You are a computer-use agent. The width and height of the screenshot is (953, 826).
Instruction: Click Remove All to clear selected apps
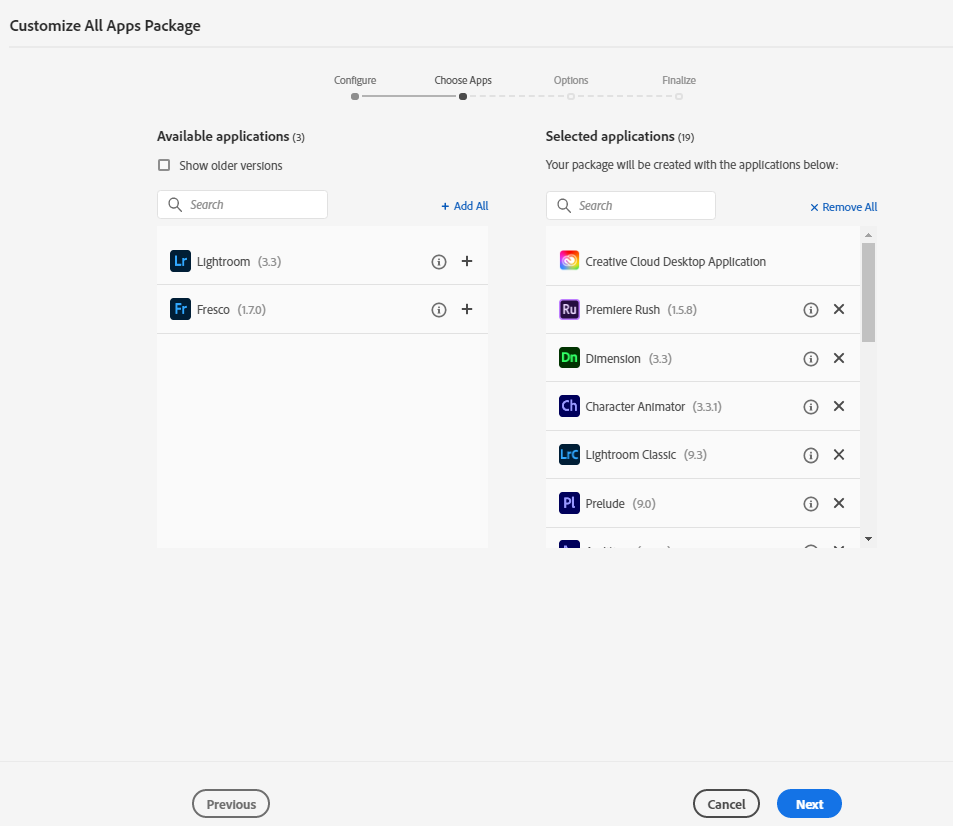tap(843, 206)
